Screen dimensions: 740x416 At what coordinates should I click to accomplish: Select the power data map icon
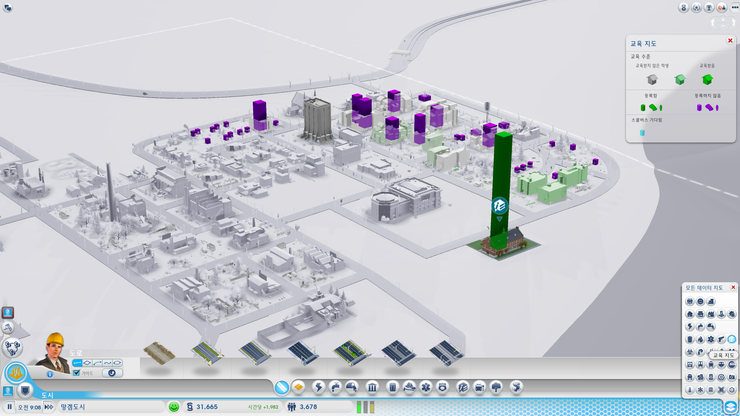coord(690,326)
